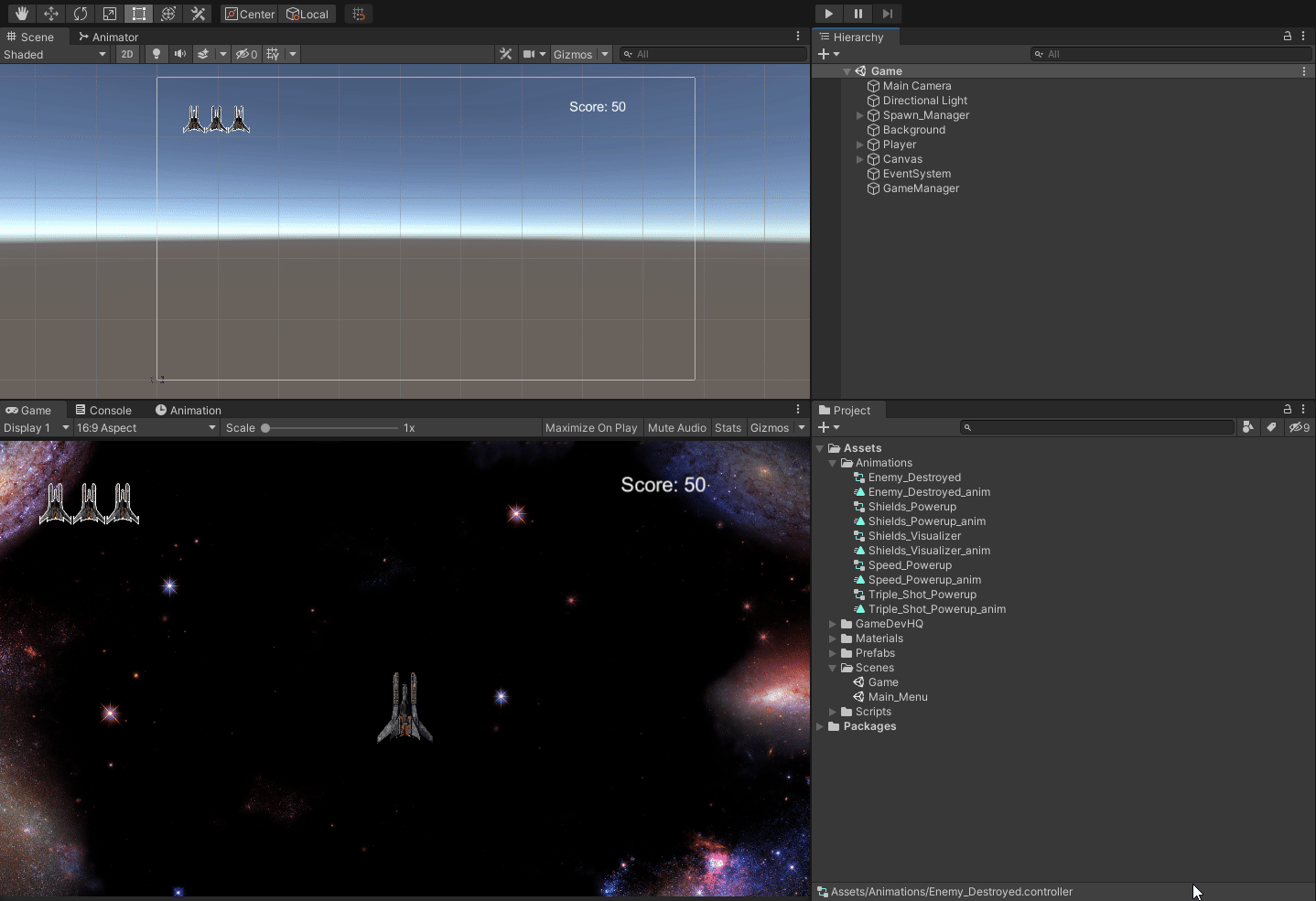Image resolution: width=1316 pixels, height=901 pixels.
Task: Switch pivot mode from Center
Action: click(250, 14)
